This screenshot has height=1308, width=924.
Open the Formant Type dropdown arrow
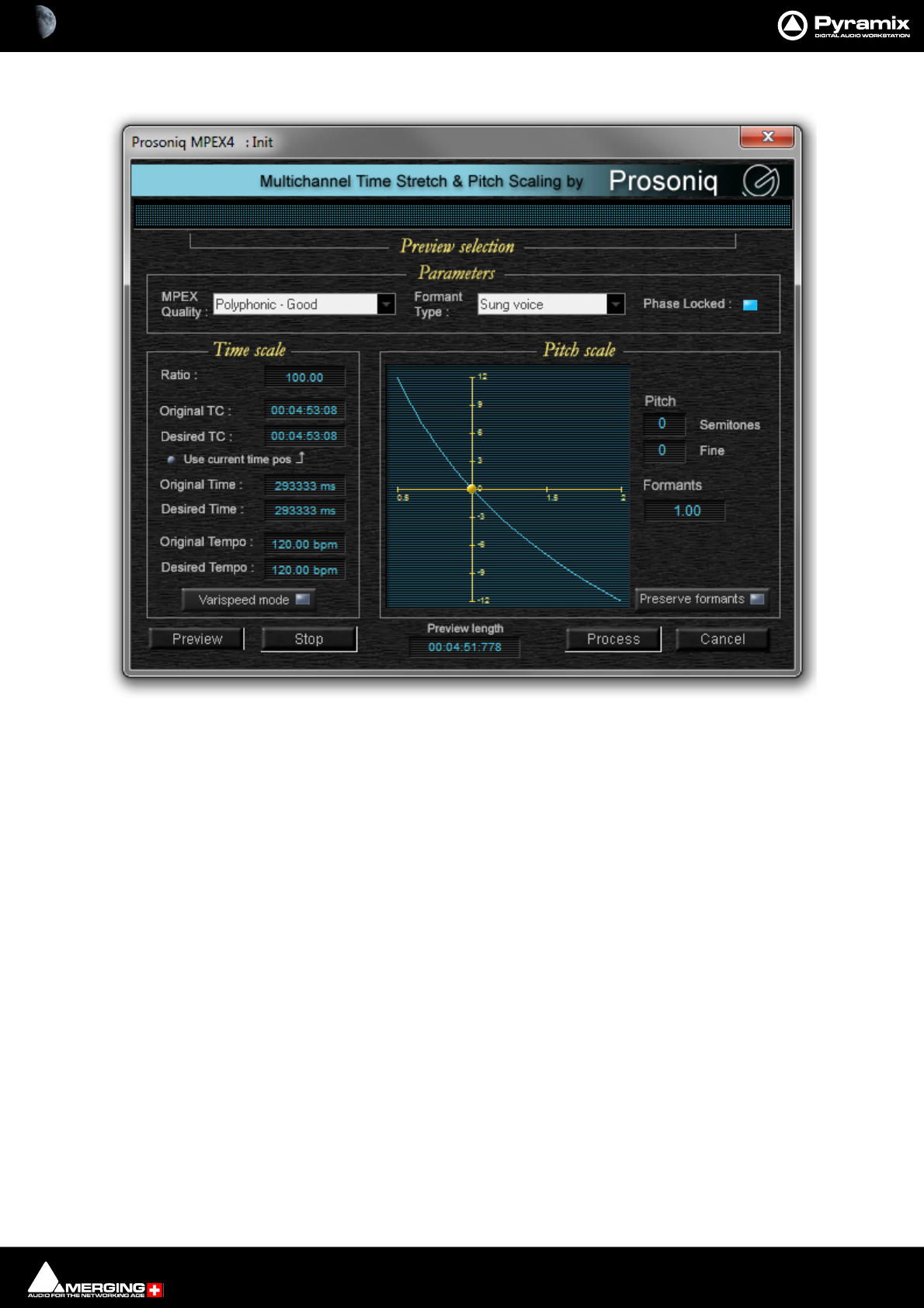click(x=616, y=304)
